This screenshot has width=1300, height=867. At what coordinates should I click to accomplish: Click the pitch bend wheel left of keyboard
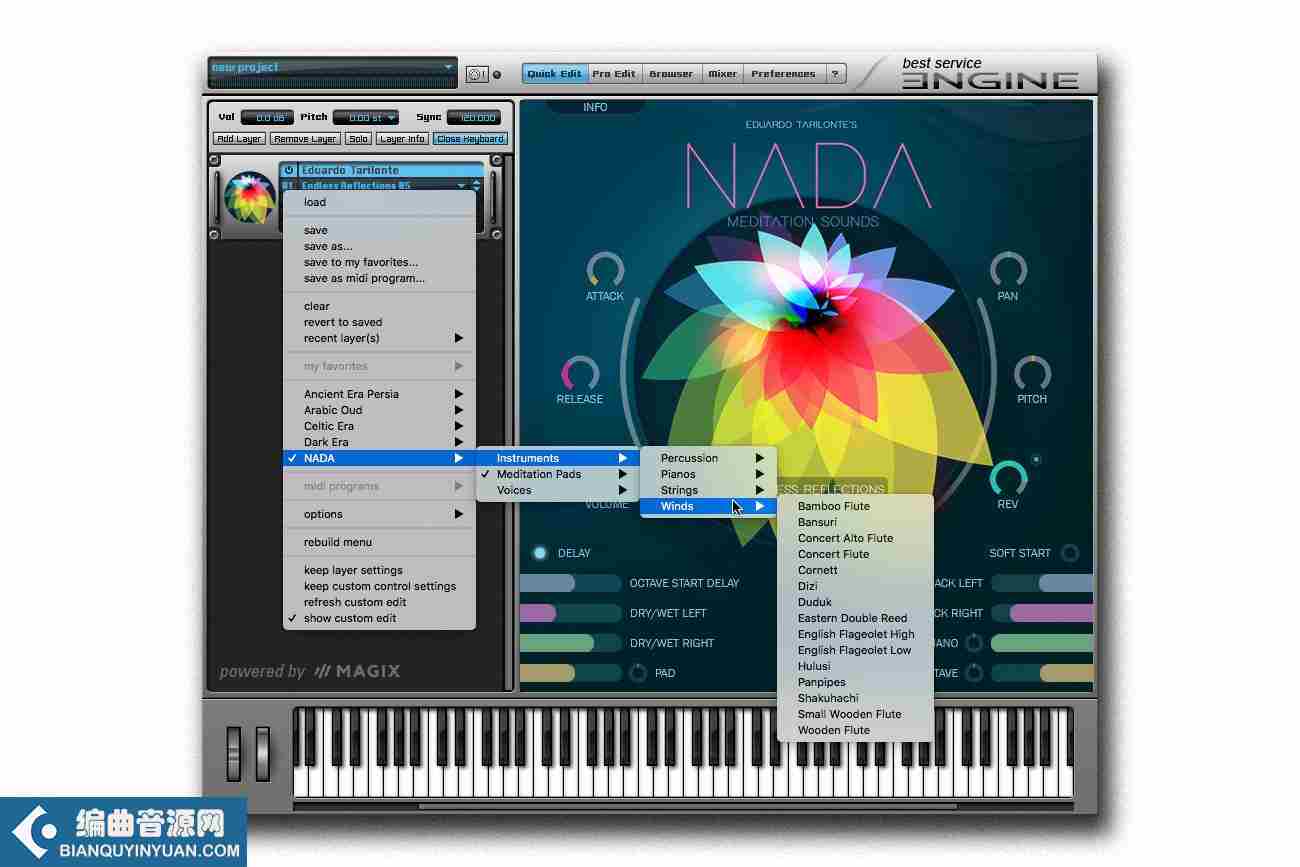(x=234, y=752)
